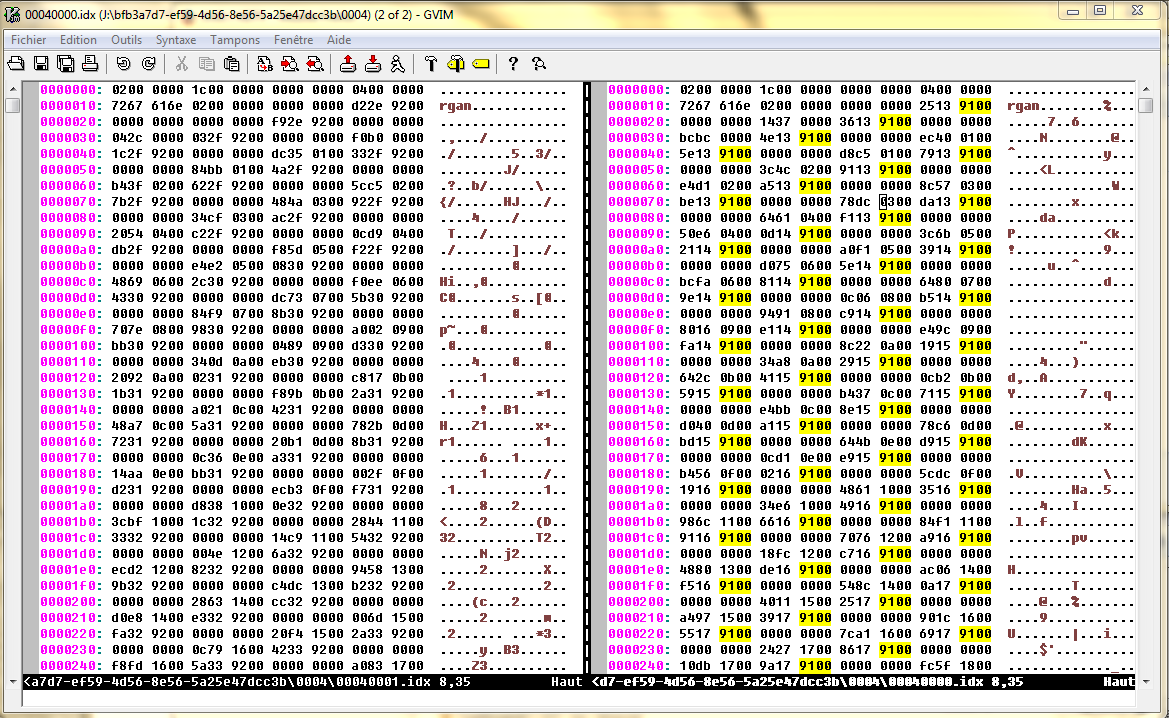The height and width of the screenshot is (718, 1169).
Task: Click the Find Next icon
Action: coord(290,64)
